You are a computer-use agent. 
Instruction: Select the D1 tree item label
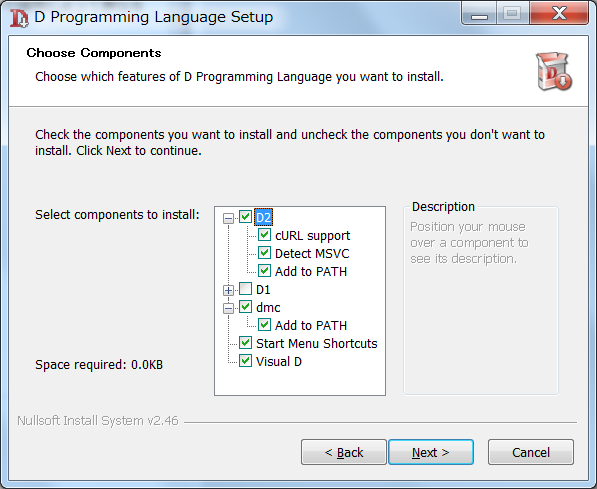pyautogui.click(x=263, y=289)
